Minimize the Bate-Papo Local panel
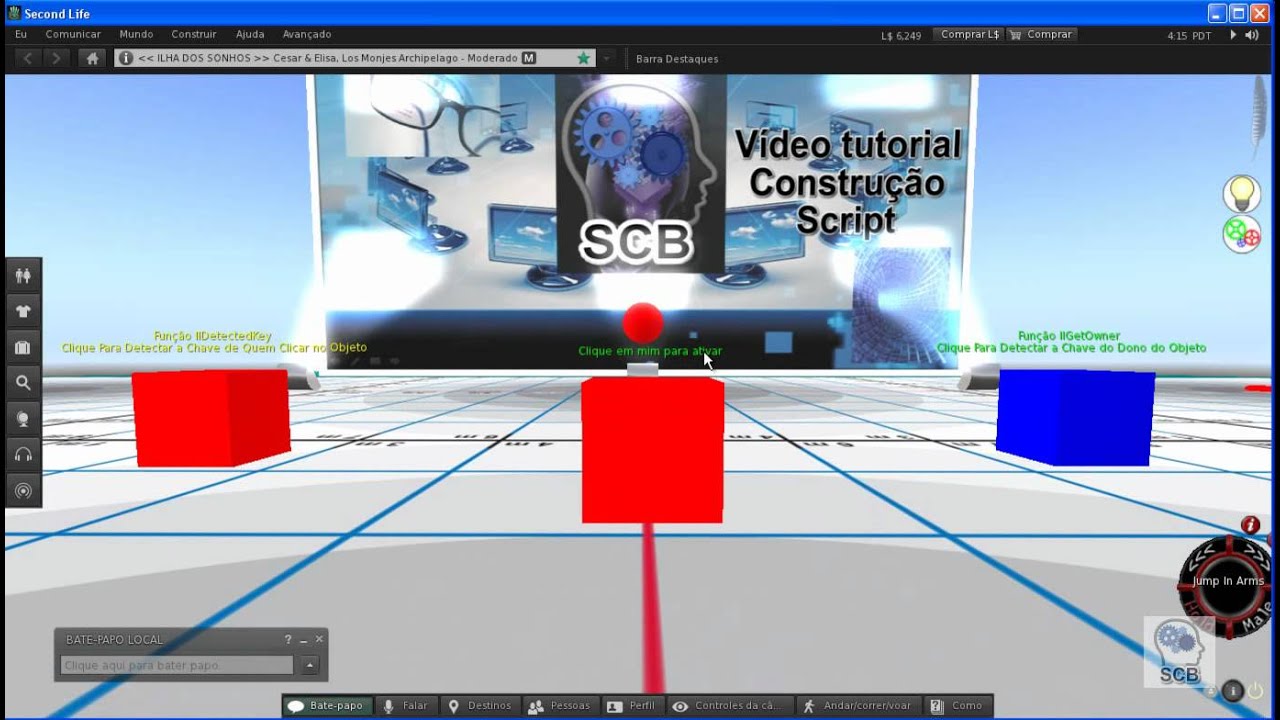This screenshot has height=720, width=1280. click(x=304, y=639)
